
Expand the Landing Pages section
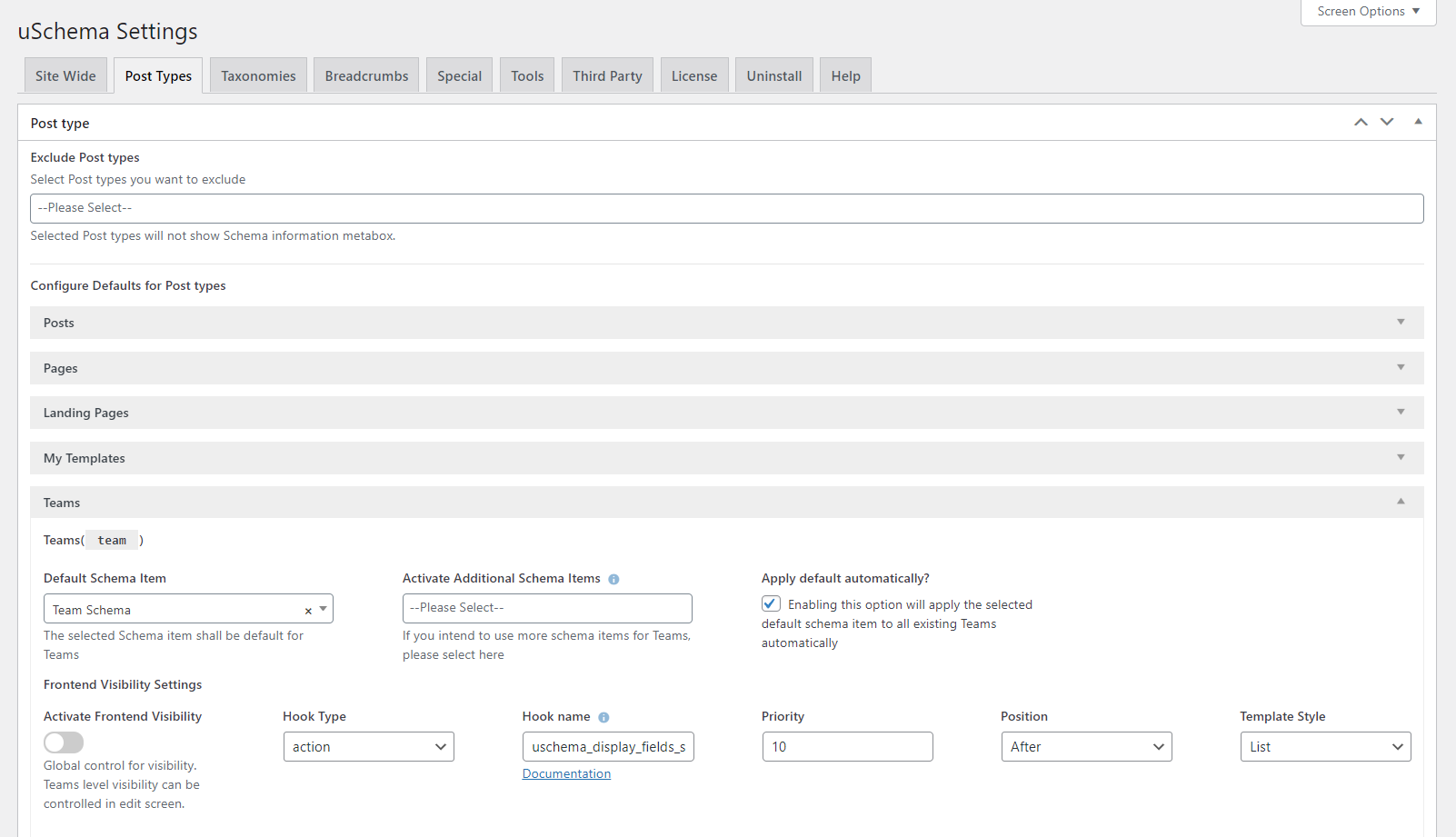pos(726,413)
